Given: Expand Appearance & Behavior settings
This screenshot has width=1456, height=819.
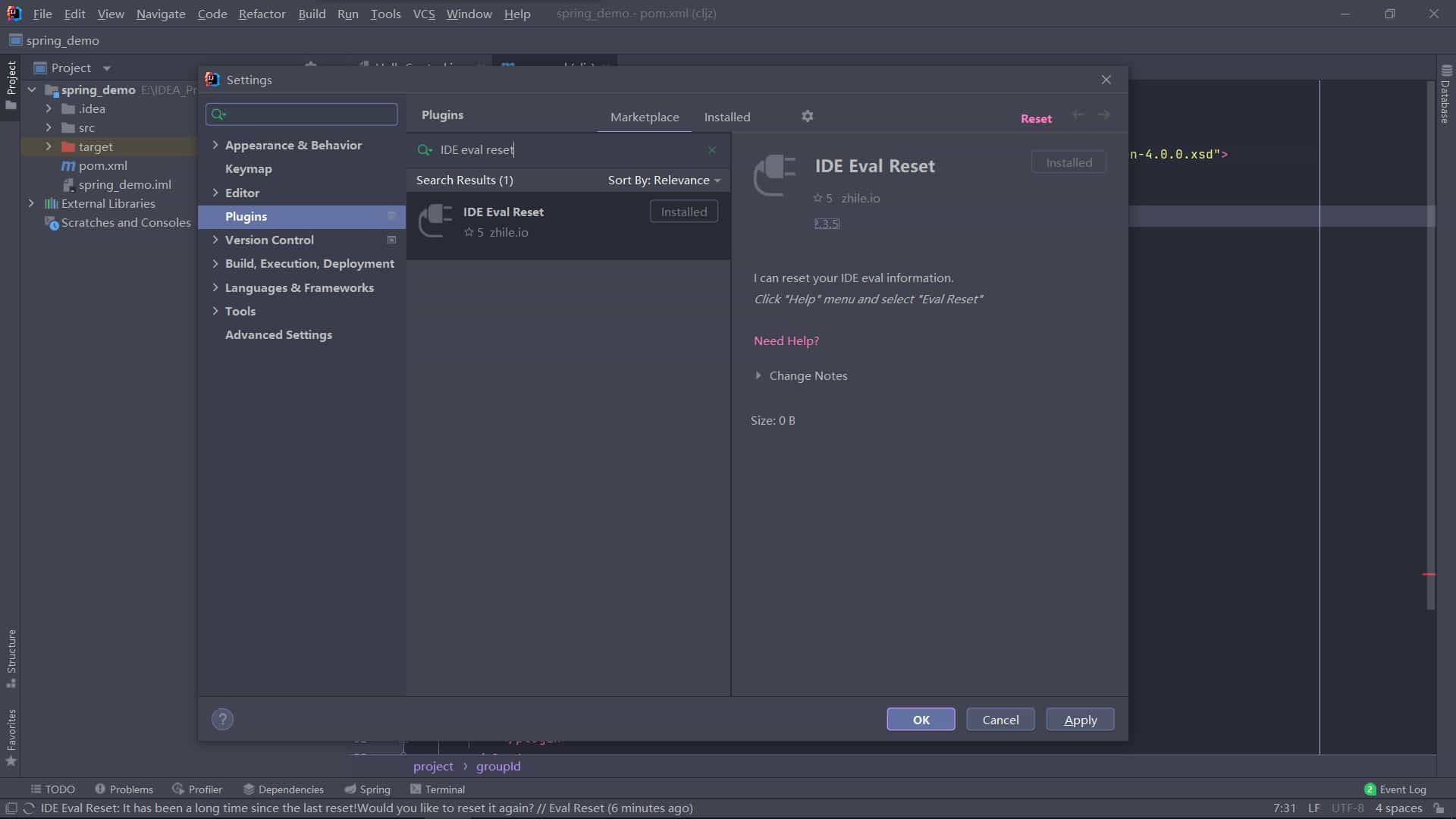Looking at the screenshot, I should tap(215, 145).
